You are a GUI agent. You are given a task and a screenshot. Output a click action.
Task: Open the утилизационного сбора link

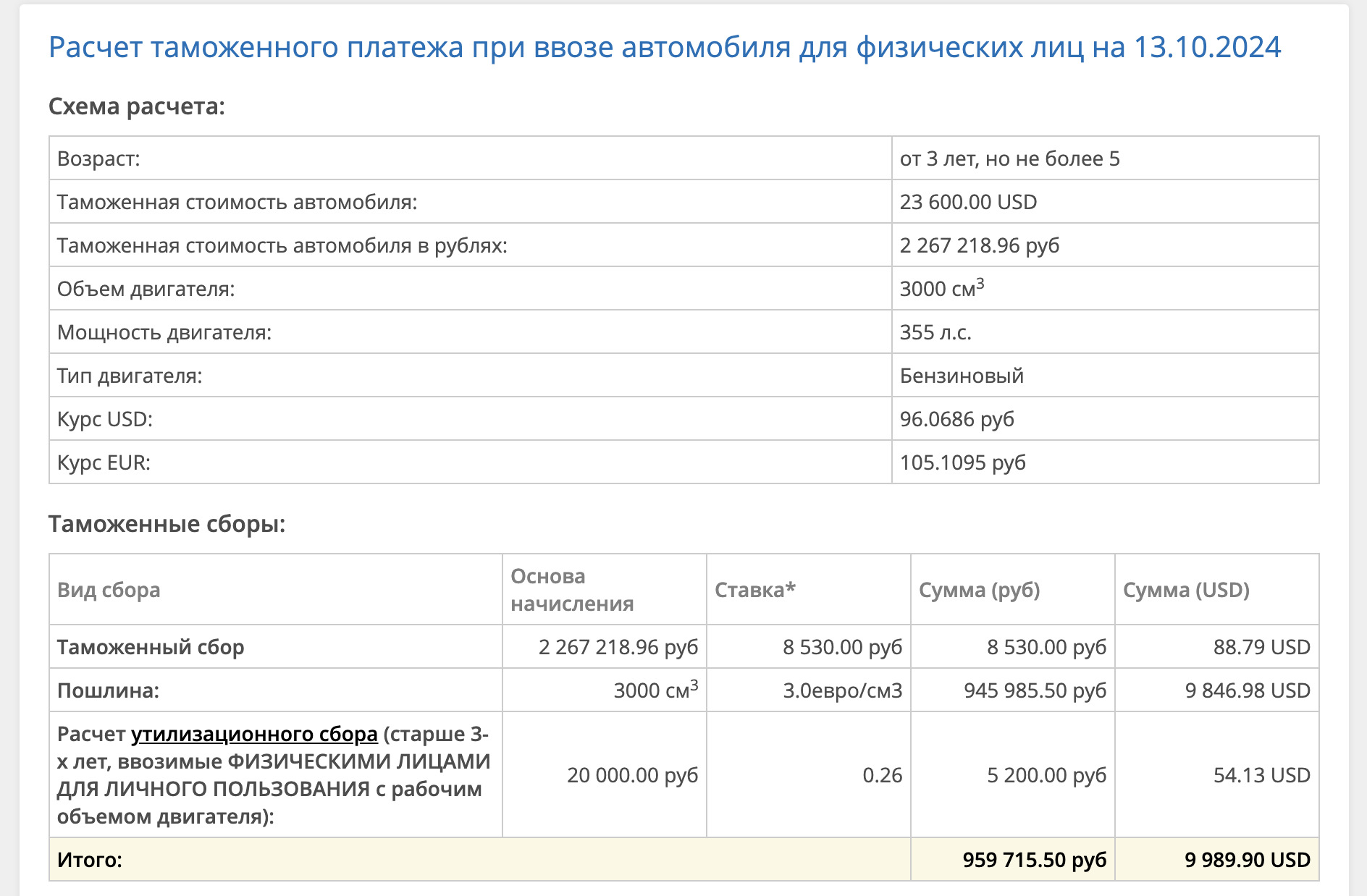tap(254, 734)
